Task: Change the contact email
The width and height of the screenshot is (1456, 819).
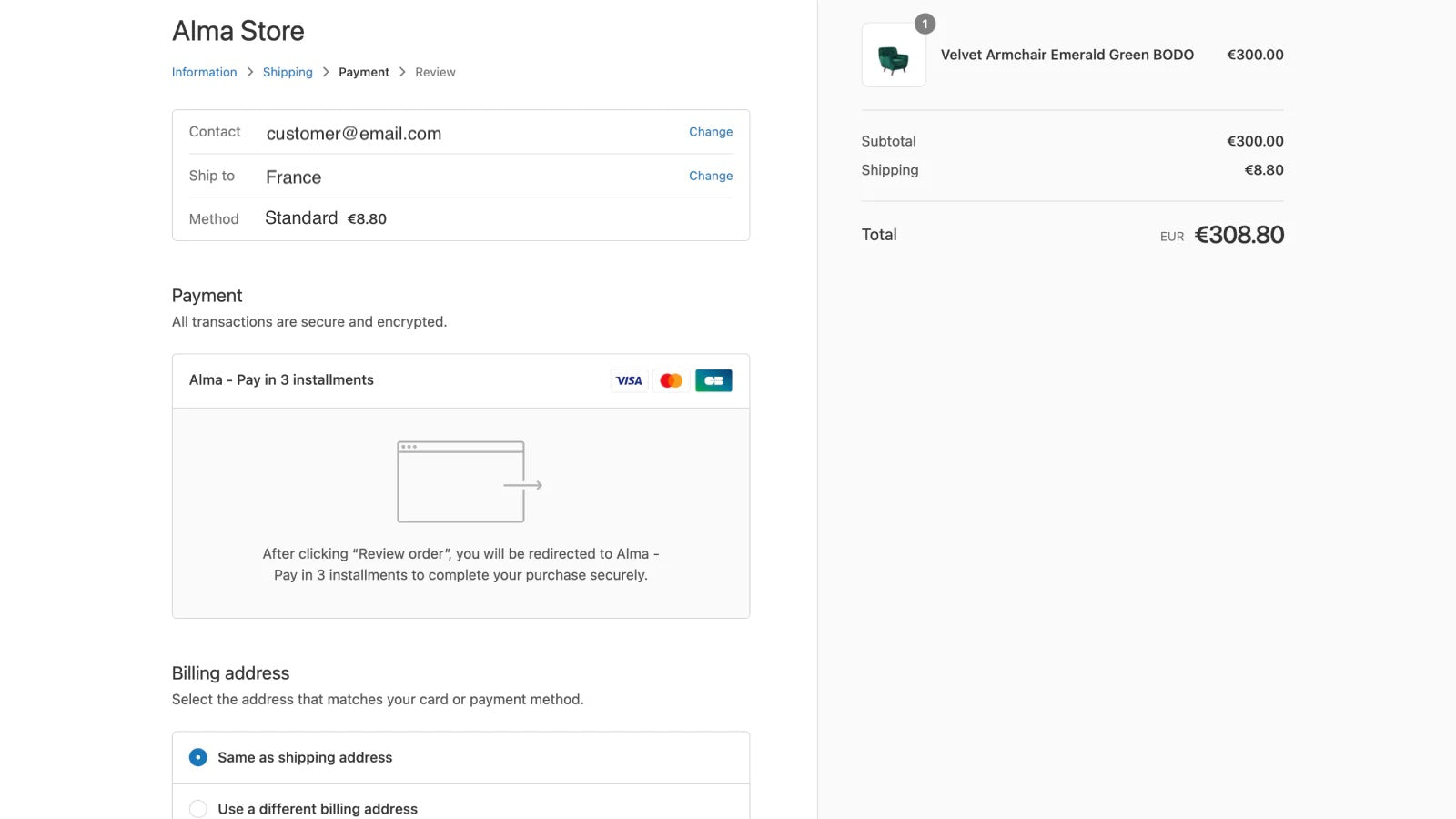Action: (x=711, y=132)
